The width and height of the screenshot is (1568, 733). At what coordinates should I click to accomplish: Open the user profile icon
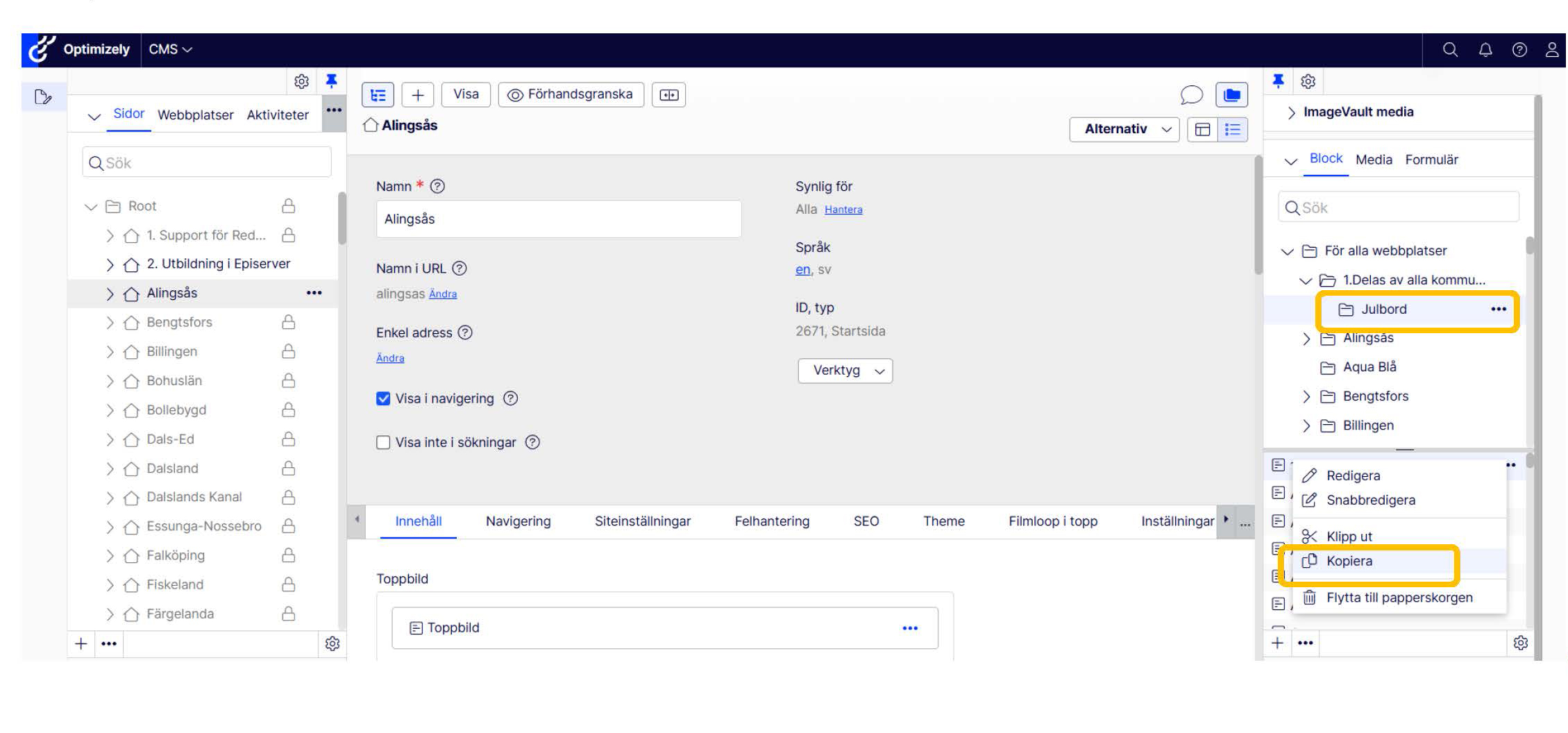[x=1552, y=50]
